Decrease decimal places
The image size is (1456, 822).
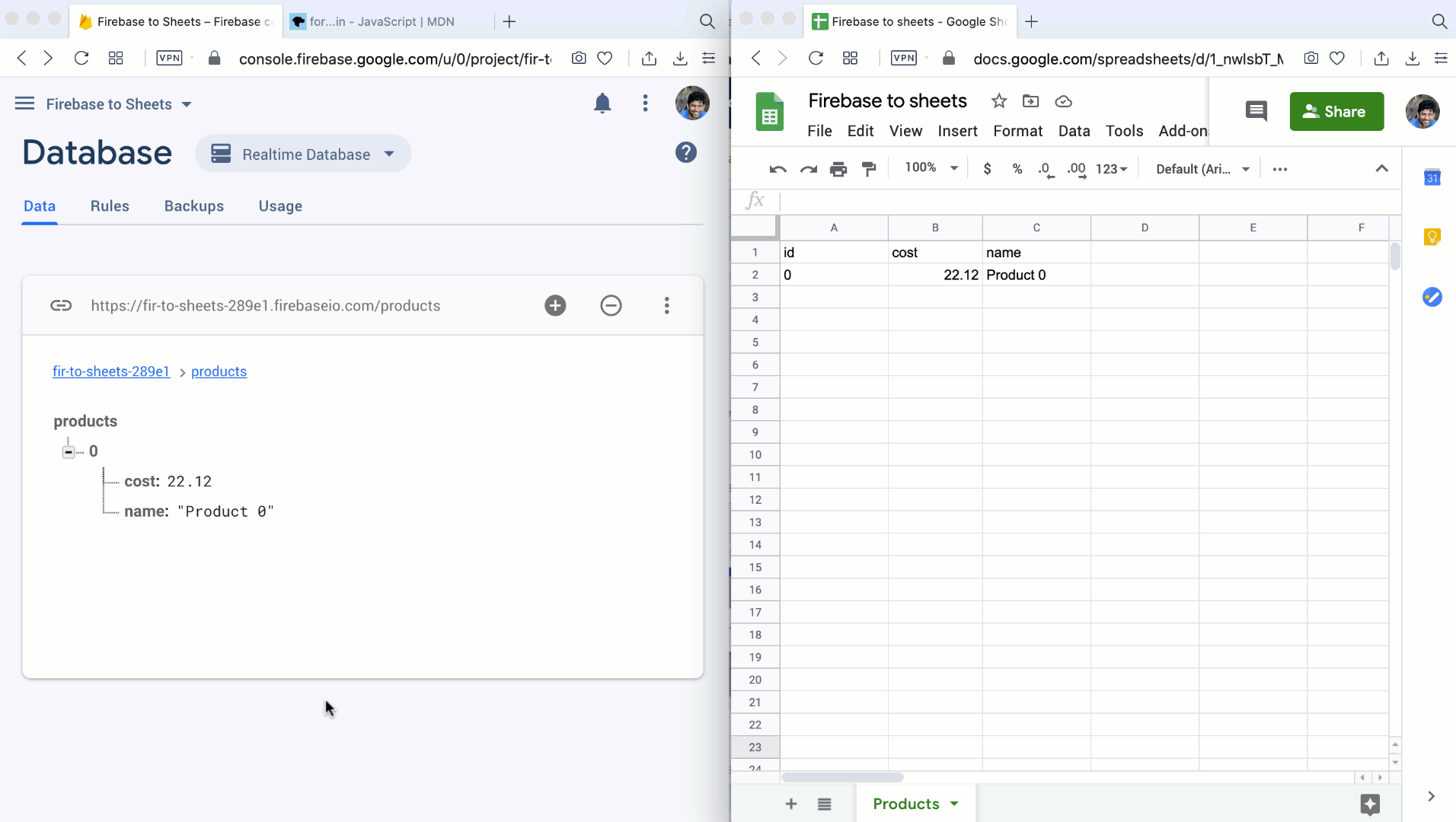pos(1046,169)
